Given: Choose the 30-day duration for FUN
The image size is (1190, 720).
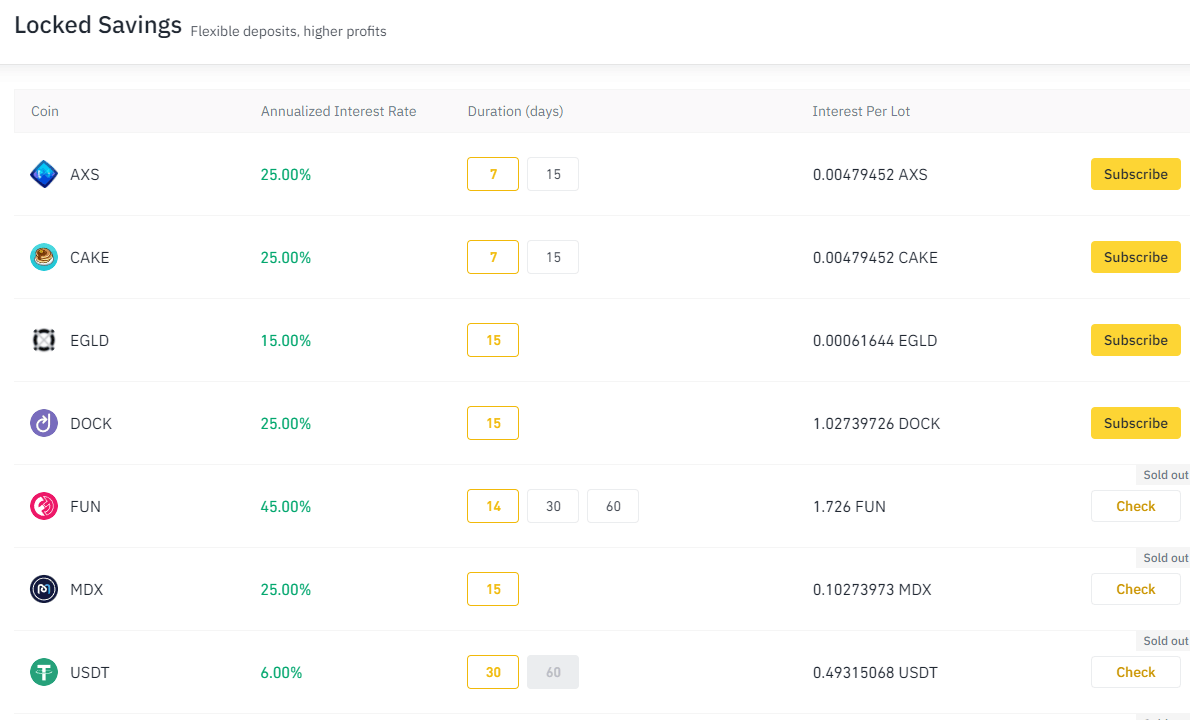Looking at the screenshot, I should coord(552,506).
